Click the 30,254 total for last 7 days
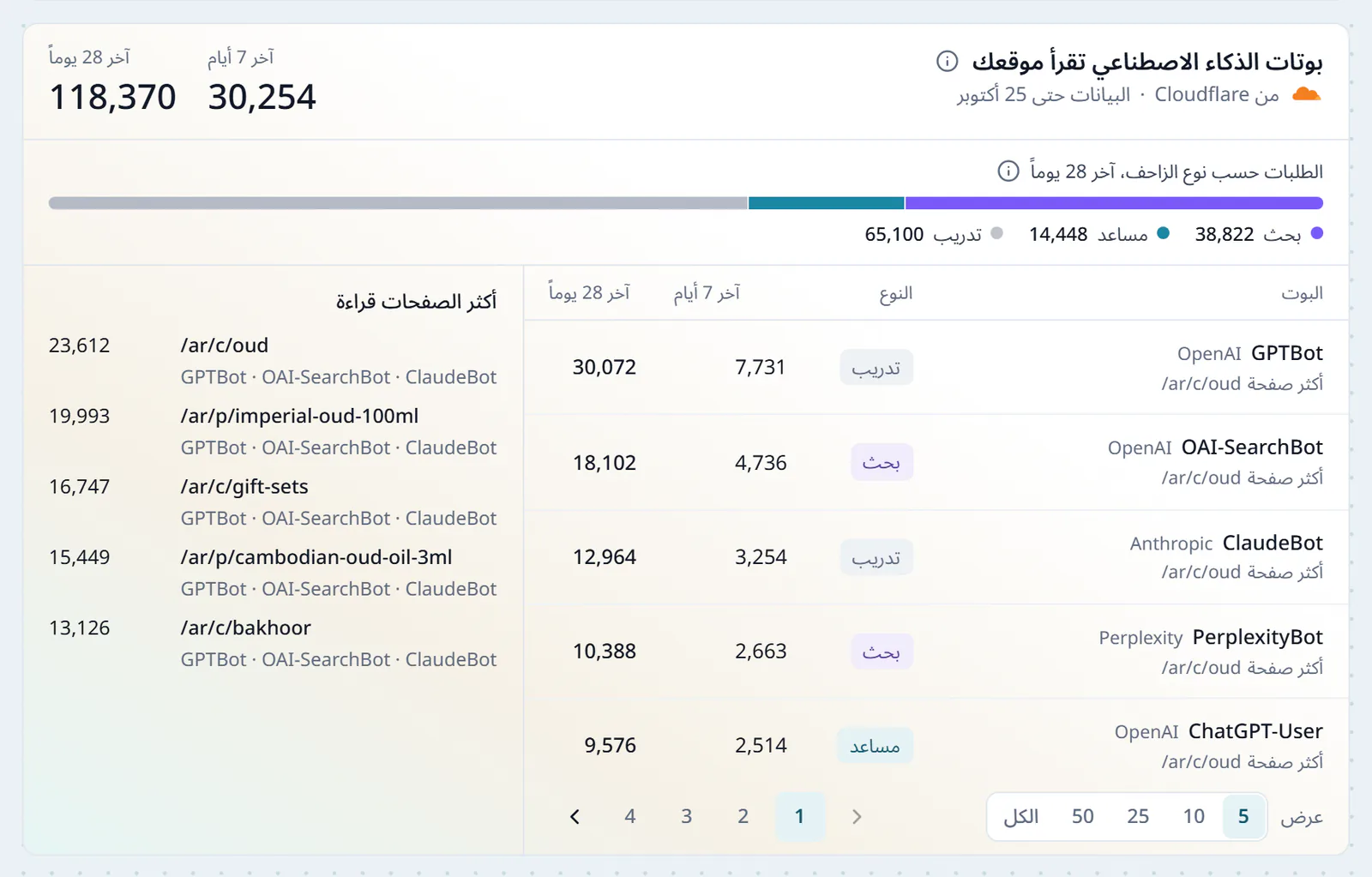This screenshot has width=1372, height=877. [x=262, y=97]
